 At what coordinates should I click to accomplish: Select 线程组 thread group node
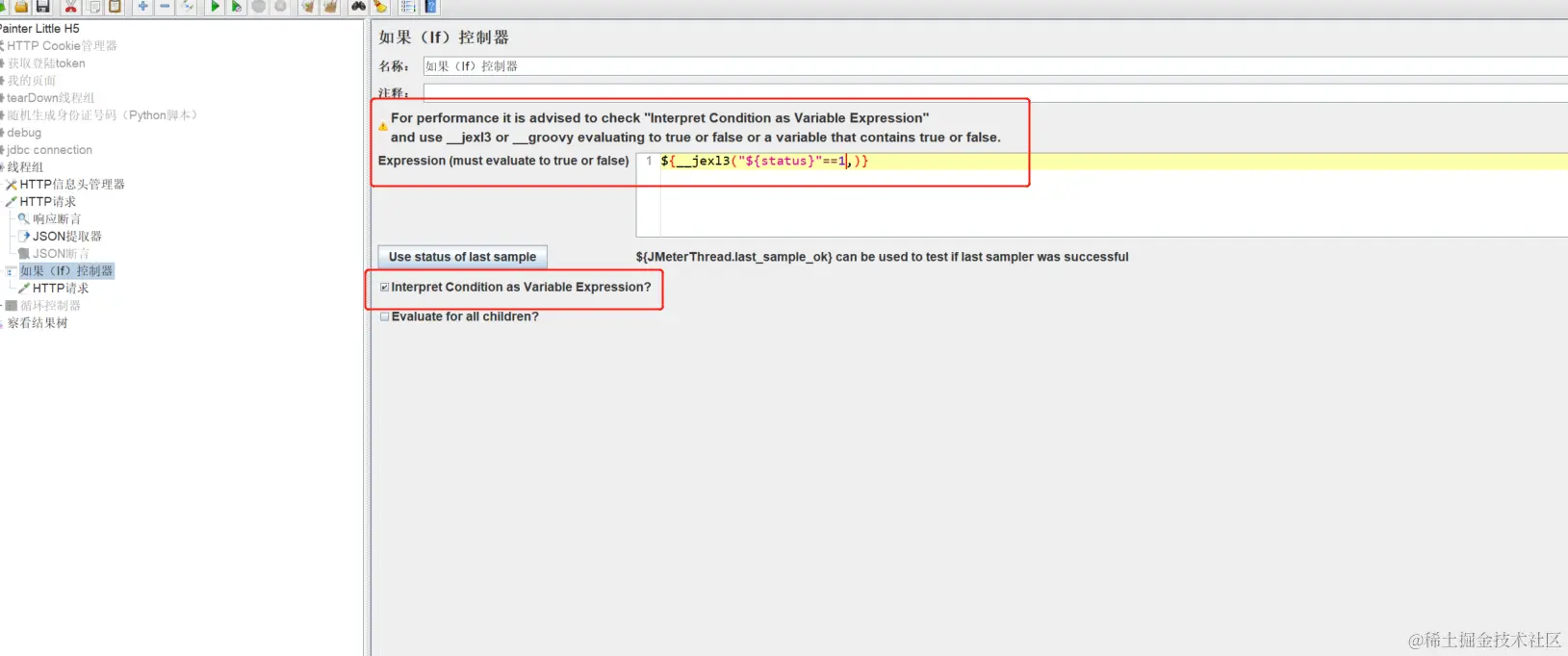25,167
